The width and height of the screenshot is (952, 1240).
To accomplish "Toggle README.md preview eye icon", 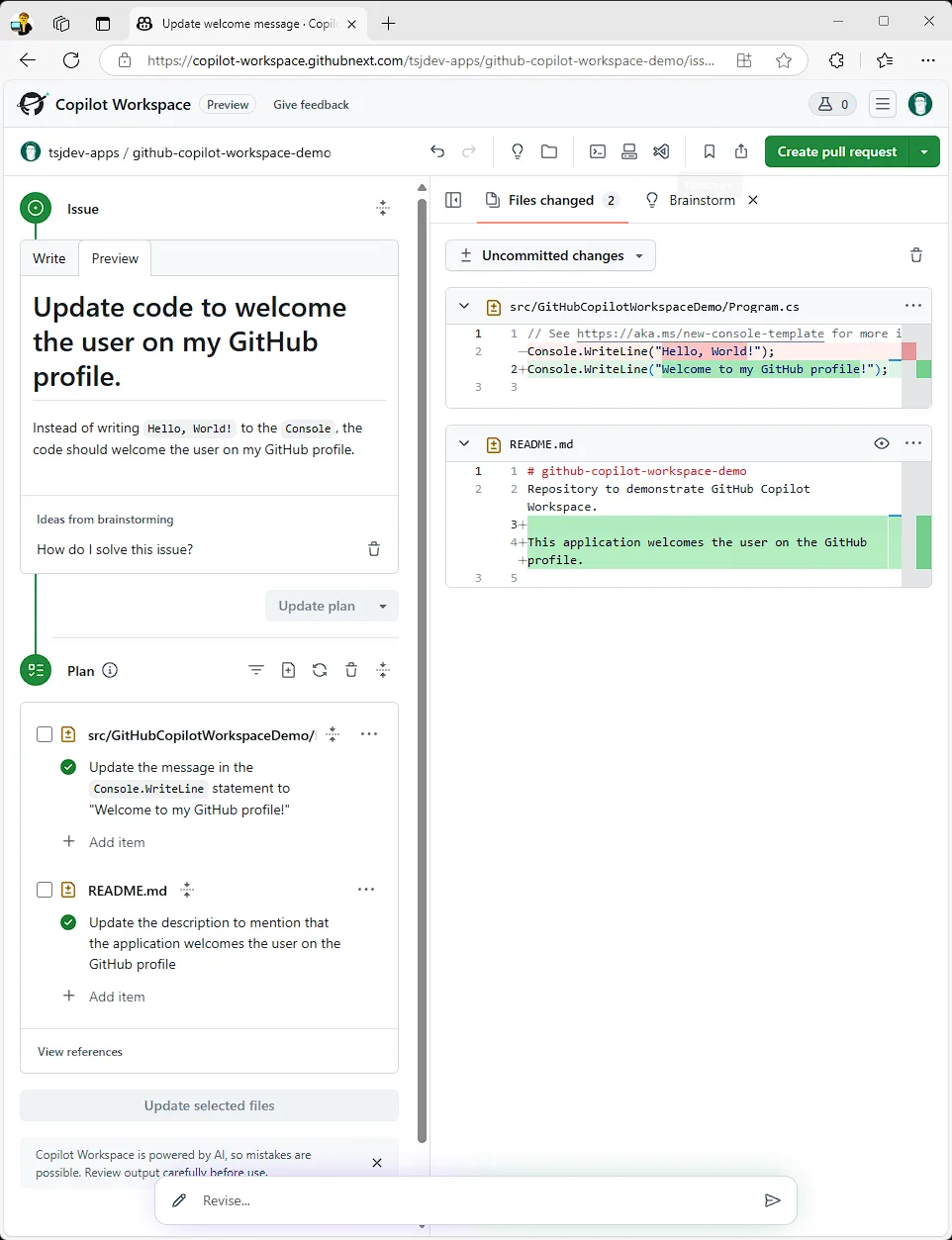I will coord(882,443).
